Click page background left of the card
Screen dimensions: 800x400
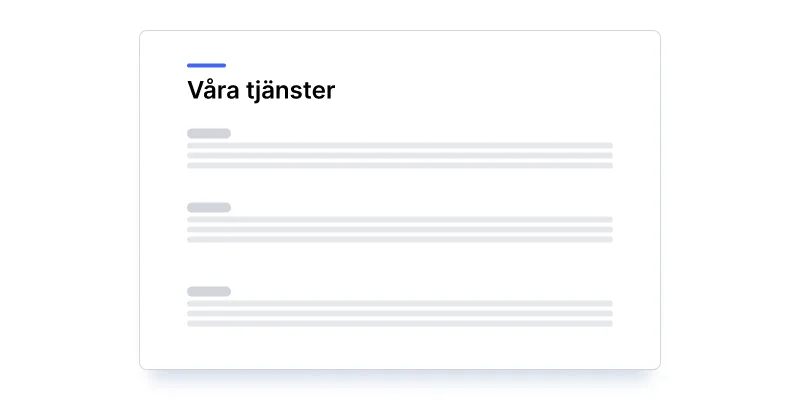click(70, 200)
